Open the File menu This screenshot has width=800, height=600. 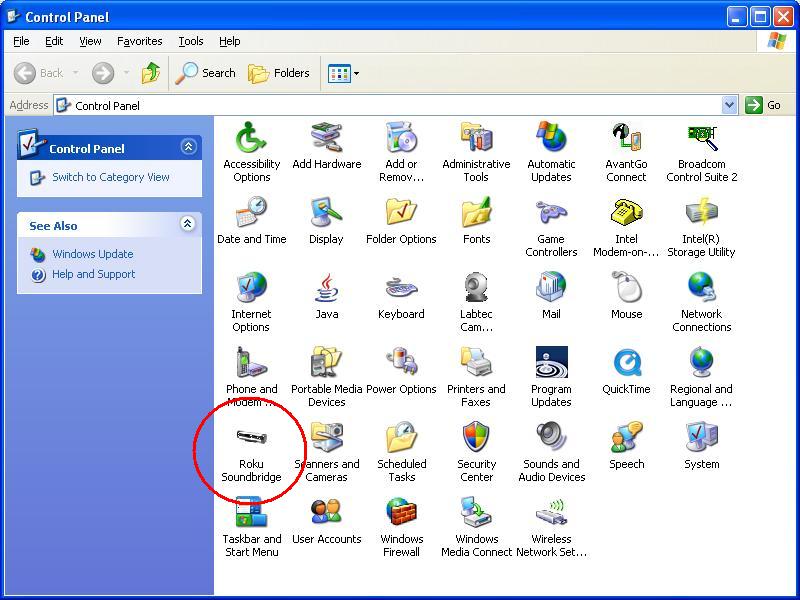click(21, 41)
